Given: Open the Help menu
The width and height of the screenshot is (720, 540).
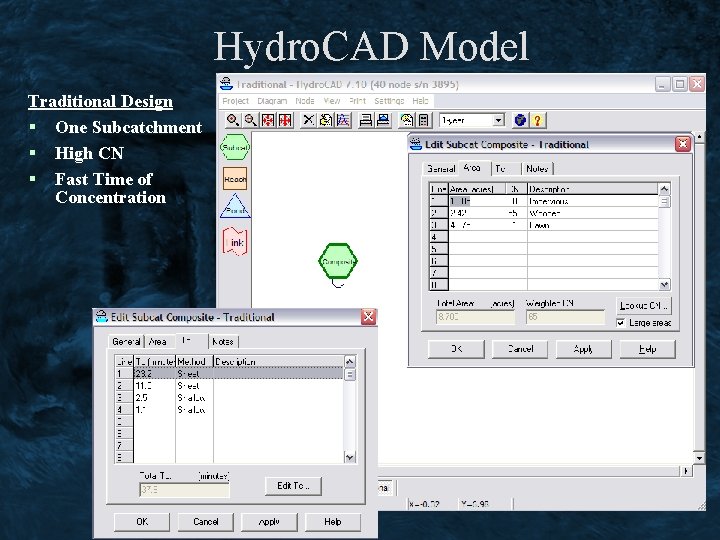Looking at the screenshot, I should point(420,101).
